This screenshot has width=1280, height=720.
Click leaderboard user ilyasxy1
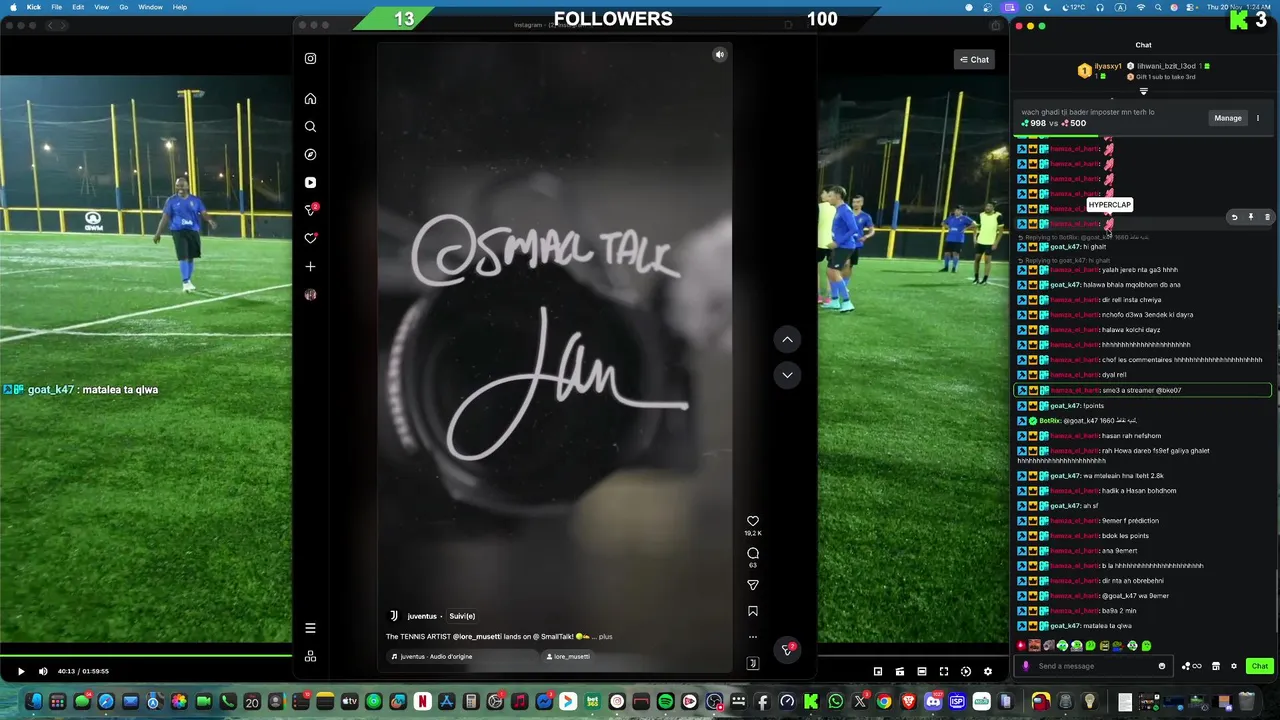pos(1108,66)
